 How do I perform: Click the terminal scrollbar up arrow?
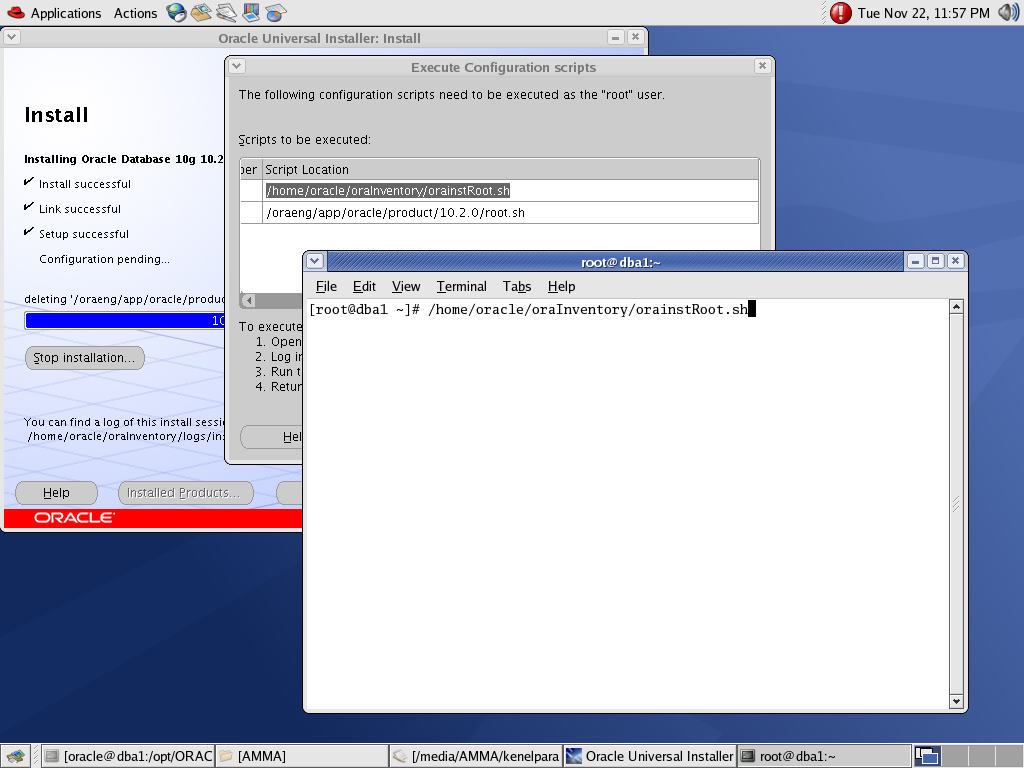(x=956, y=307)
